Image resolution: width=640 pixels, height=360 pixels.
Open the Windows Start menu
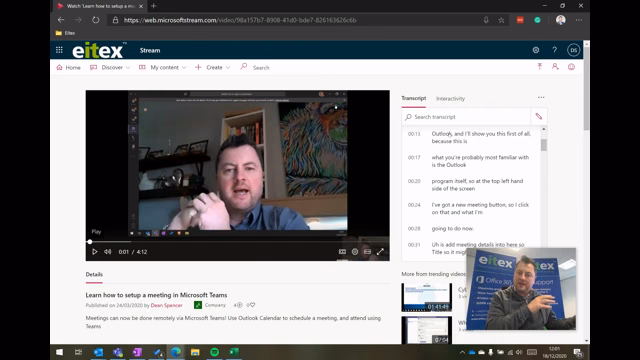click(59, 352)
